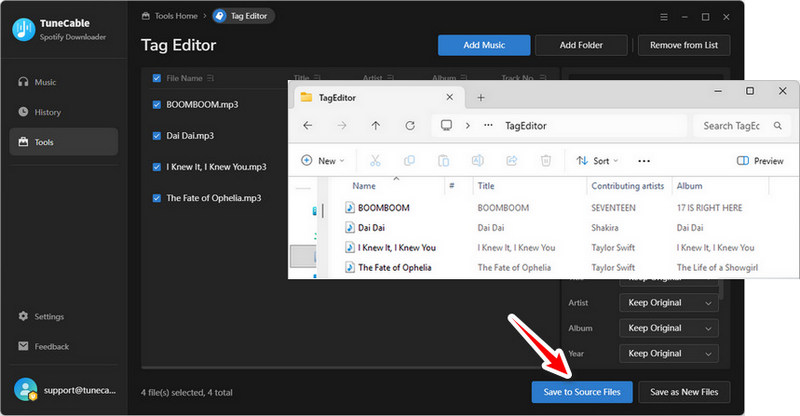Open See more ellipsis in Explorer toolbar
The height and width of the screenshot is (416, 800).
644,161
